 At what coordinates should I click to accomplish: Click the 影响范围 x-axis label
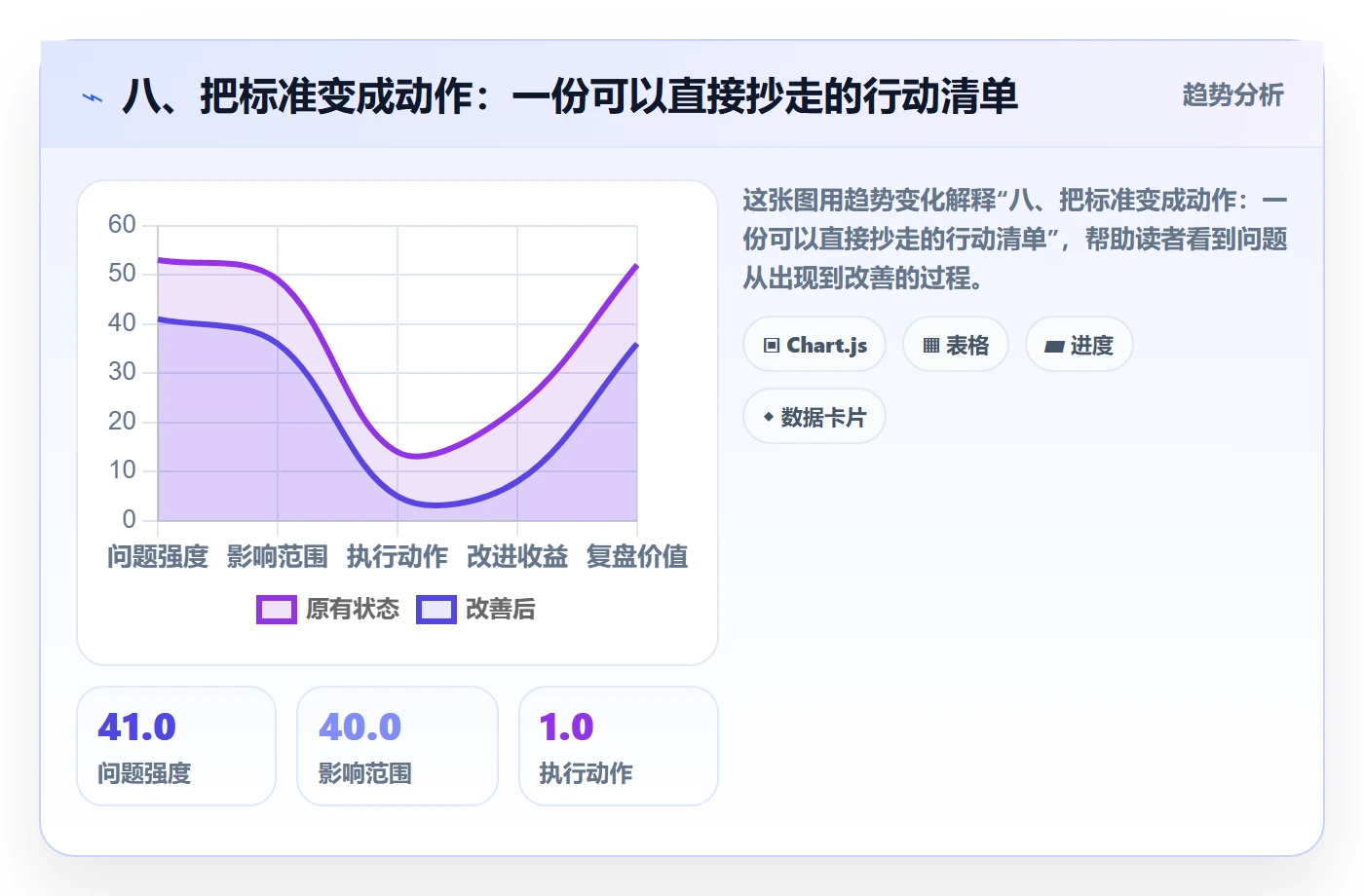(x=278, y=557)
